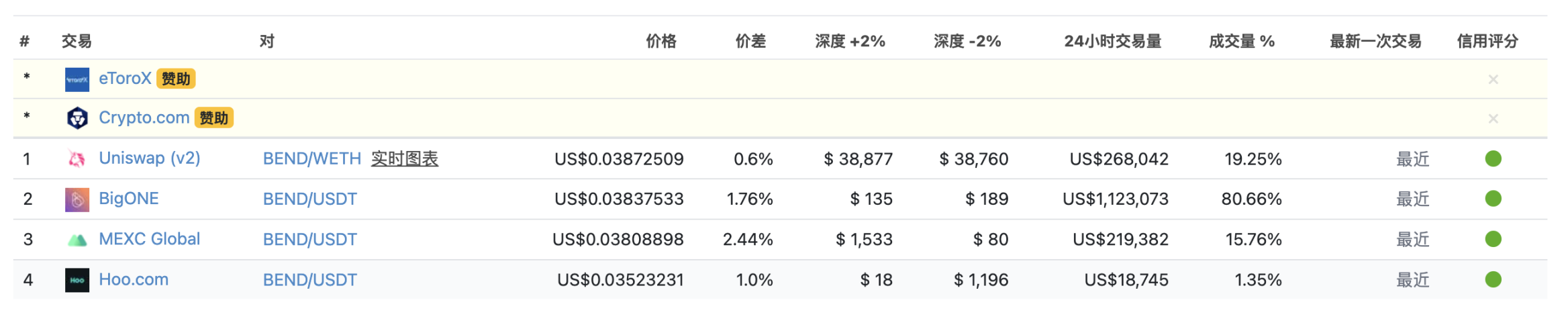Dismiss the Crypto.com sponsored row
This screenshot has width=1568, height=331.
[x=1493, y=119]
